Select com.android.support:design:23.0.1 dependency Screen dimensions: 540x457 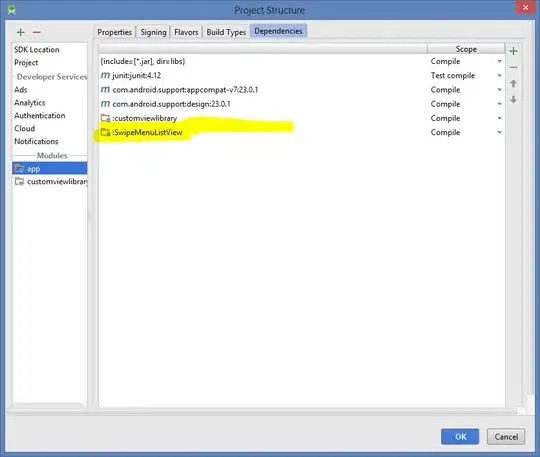pos(172,104)
